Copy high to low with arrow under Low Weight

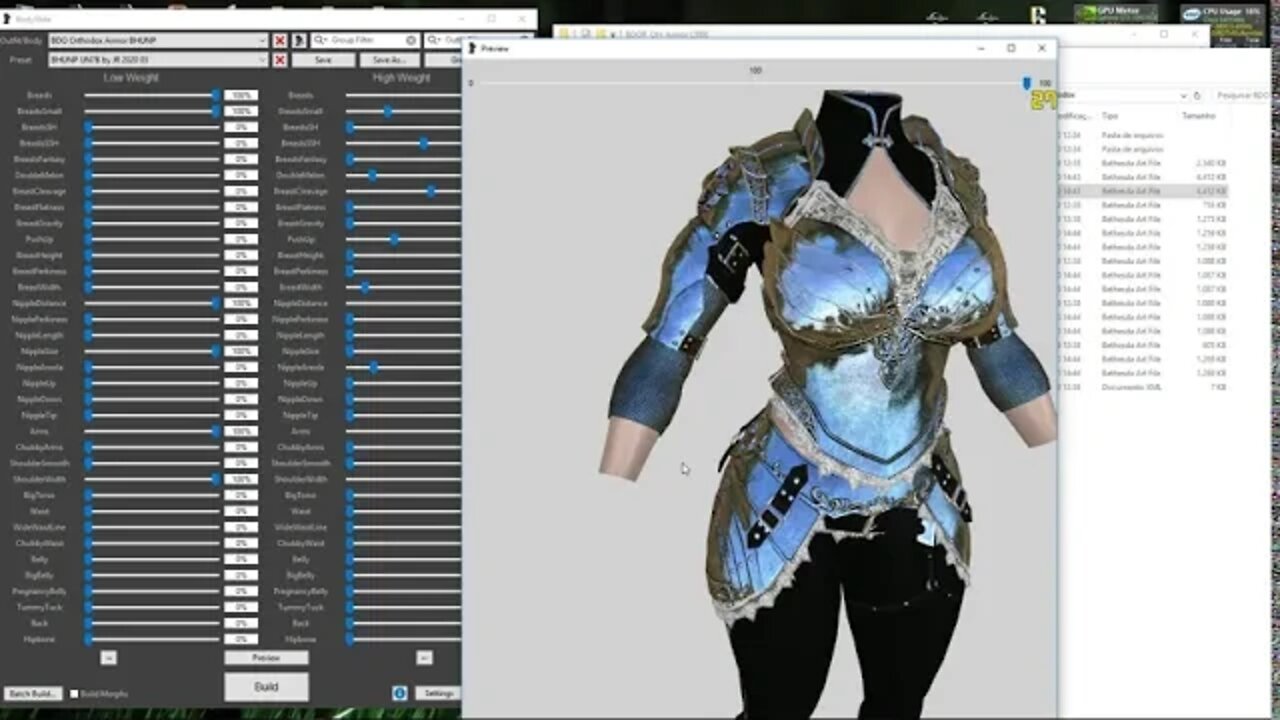pyautogui.click(x=109, y=658)
